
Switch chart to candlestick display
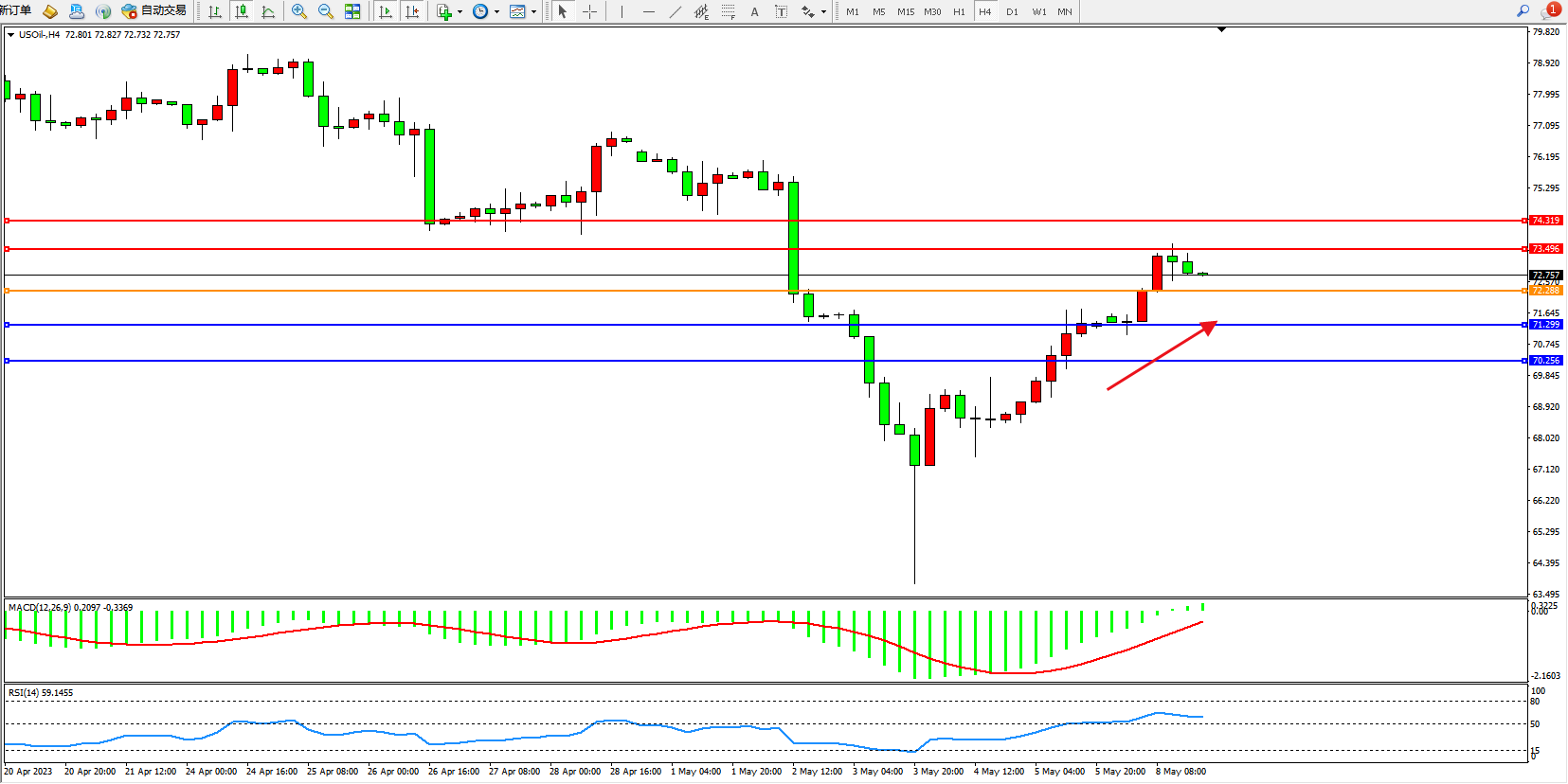[242, 11]
